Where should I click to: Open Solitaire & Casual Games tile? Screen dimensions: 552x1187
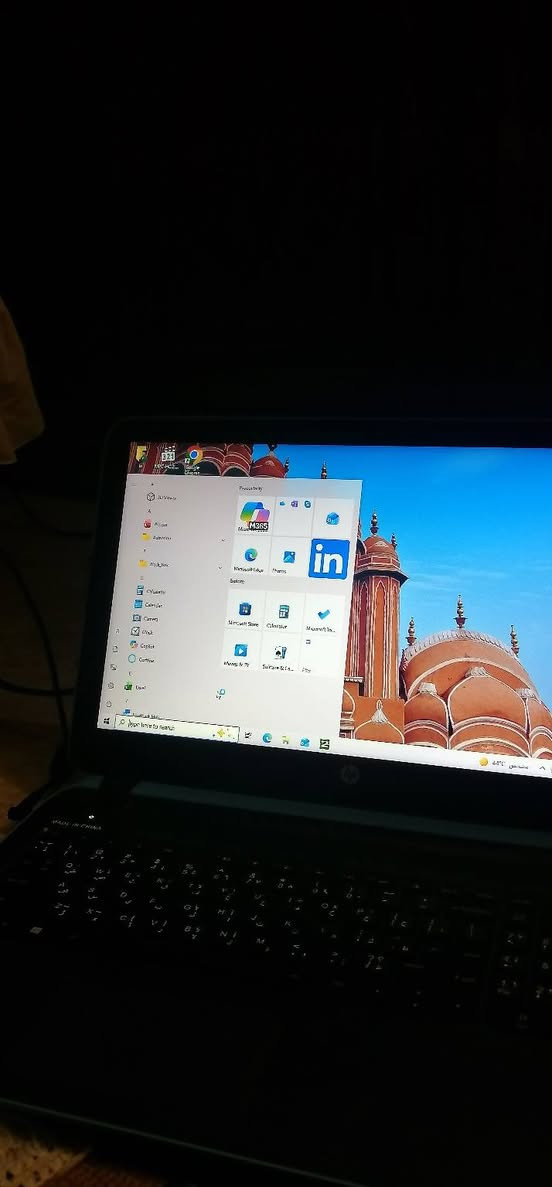(279, 653)
